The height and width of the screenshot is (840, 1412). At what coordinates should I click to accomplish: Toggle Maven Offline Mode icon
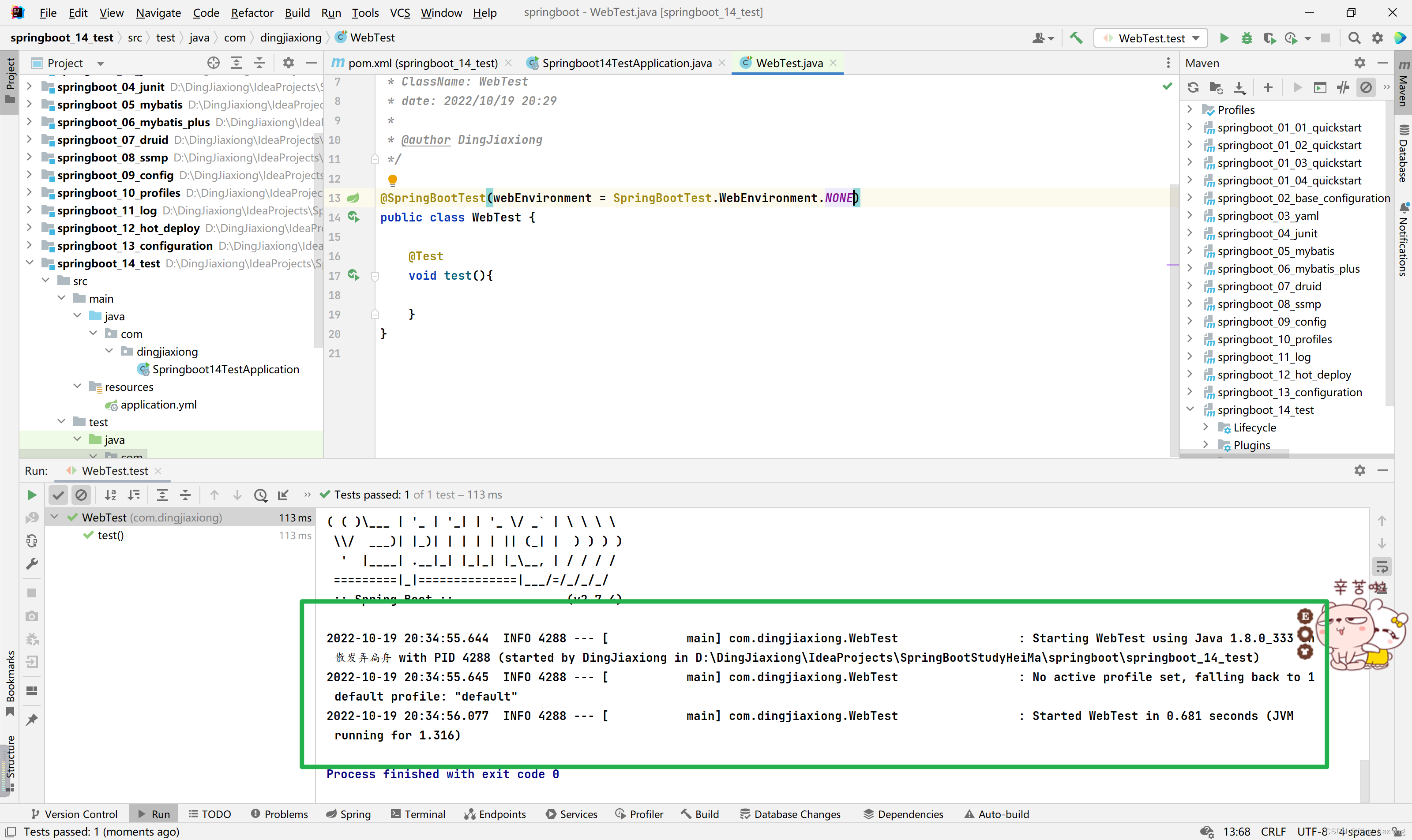point(1343,87)
